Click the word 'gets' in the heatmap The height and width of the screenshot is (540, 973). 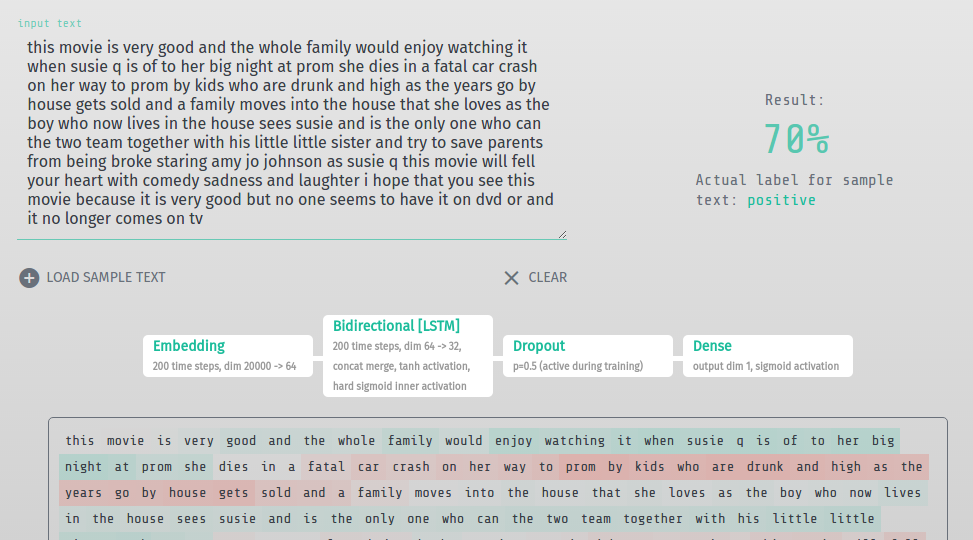coord(233,493)
